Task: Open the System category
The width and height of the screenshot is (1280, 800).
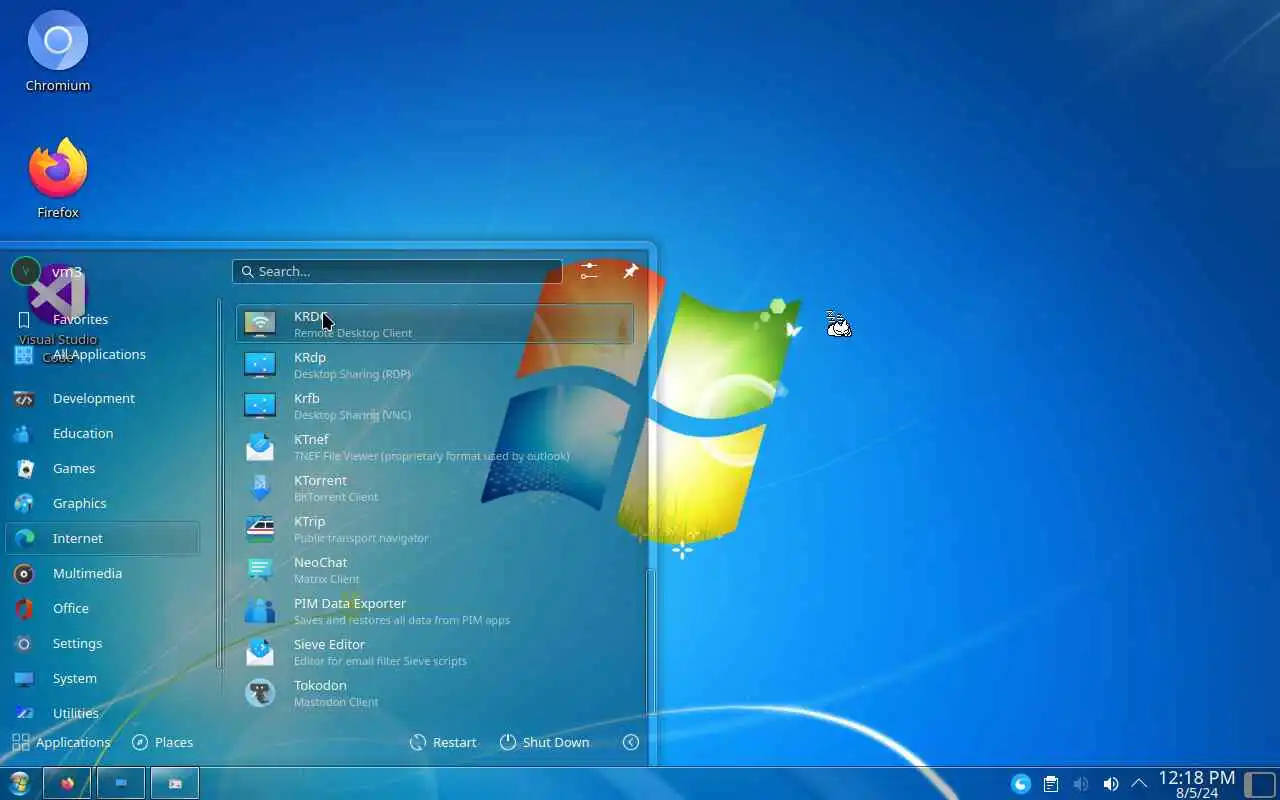Action: tap(103, 678)
